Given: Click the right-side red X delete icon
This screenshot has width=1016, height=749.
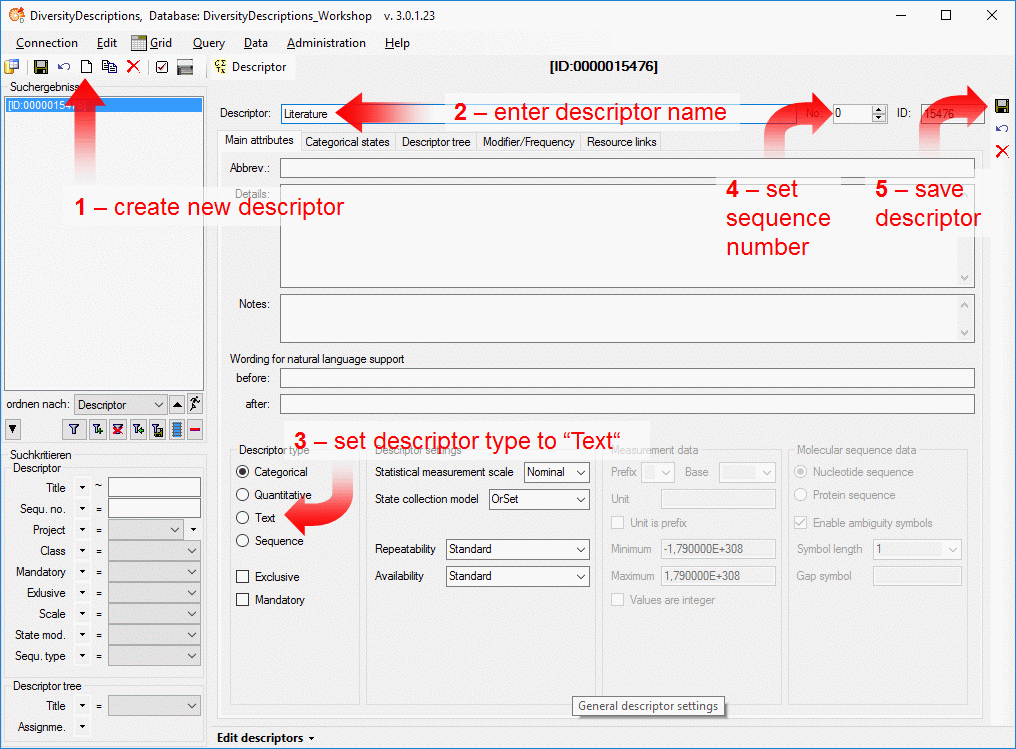Looking at the screenshot, I should [x=1002, y=151].
